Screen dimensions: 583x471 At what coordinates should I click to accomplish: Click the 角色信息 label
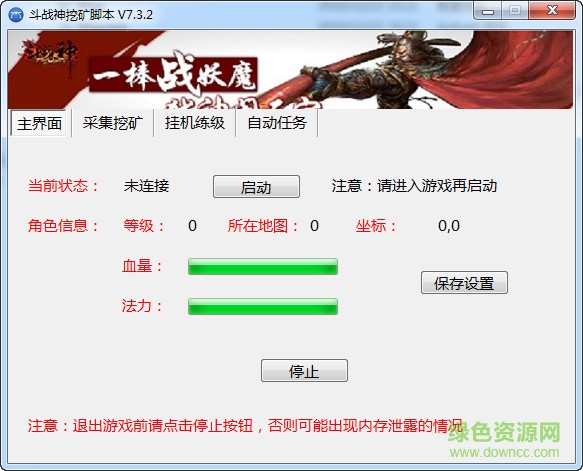click(x=63, y=226)
